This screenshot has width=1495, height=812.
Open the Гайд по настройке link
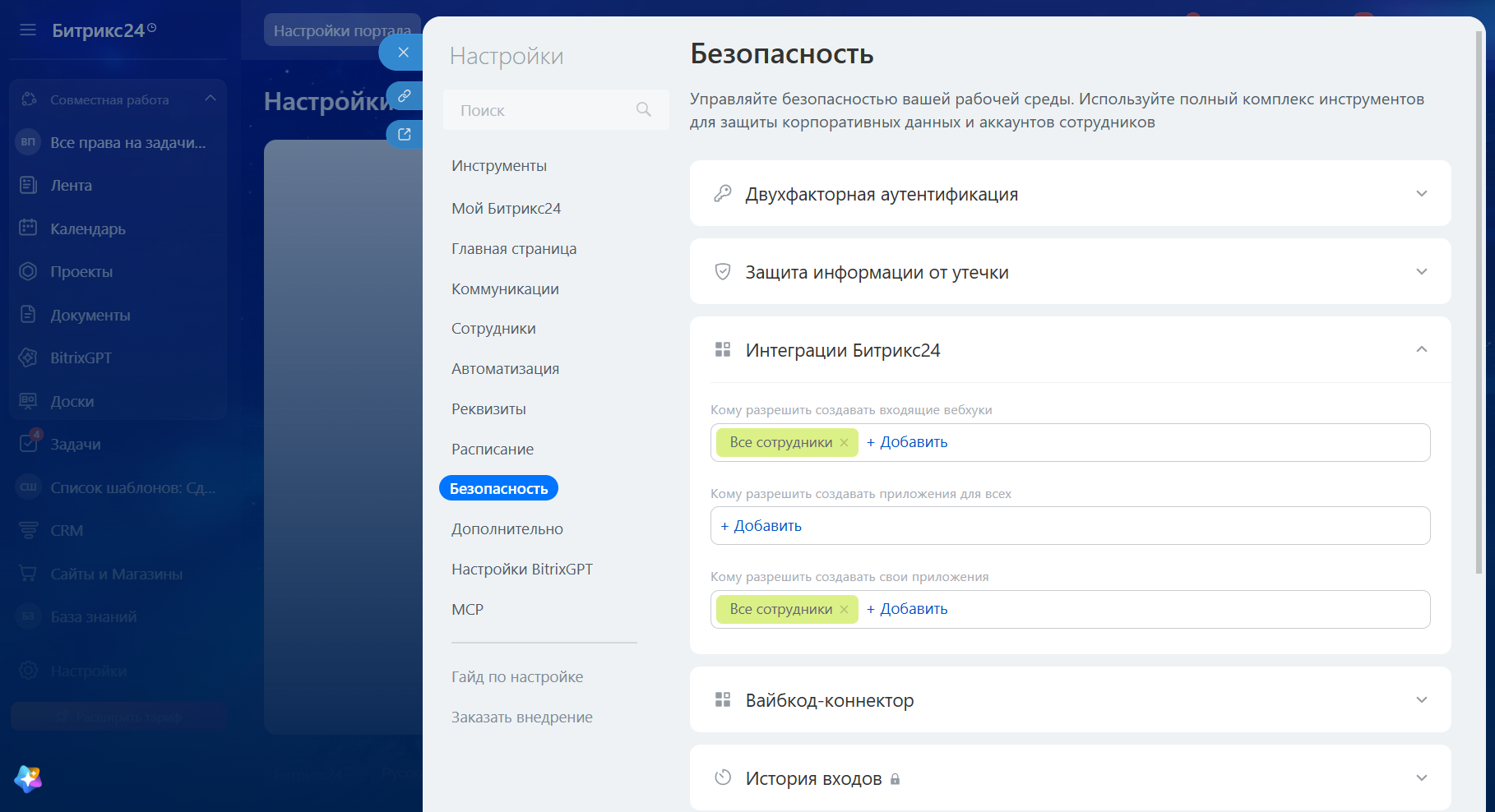pyautogui.click(x=517, y=677)
